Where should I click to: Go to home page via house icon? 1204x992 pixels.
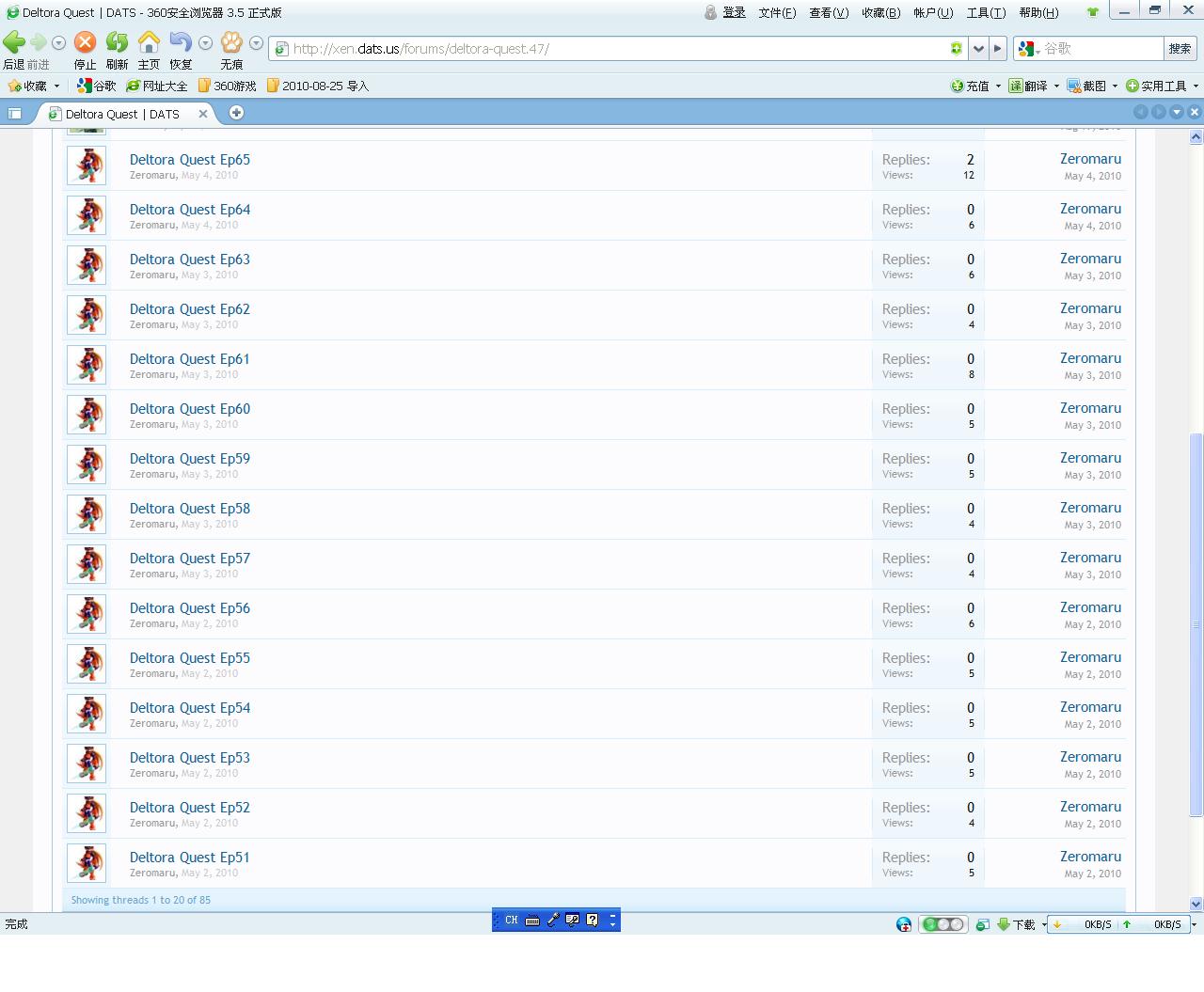149,42
